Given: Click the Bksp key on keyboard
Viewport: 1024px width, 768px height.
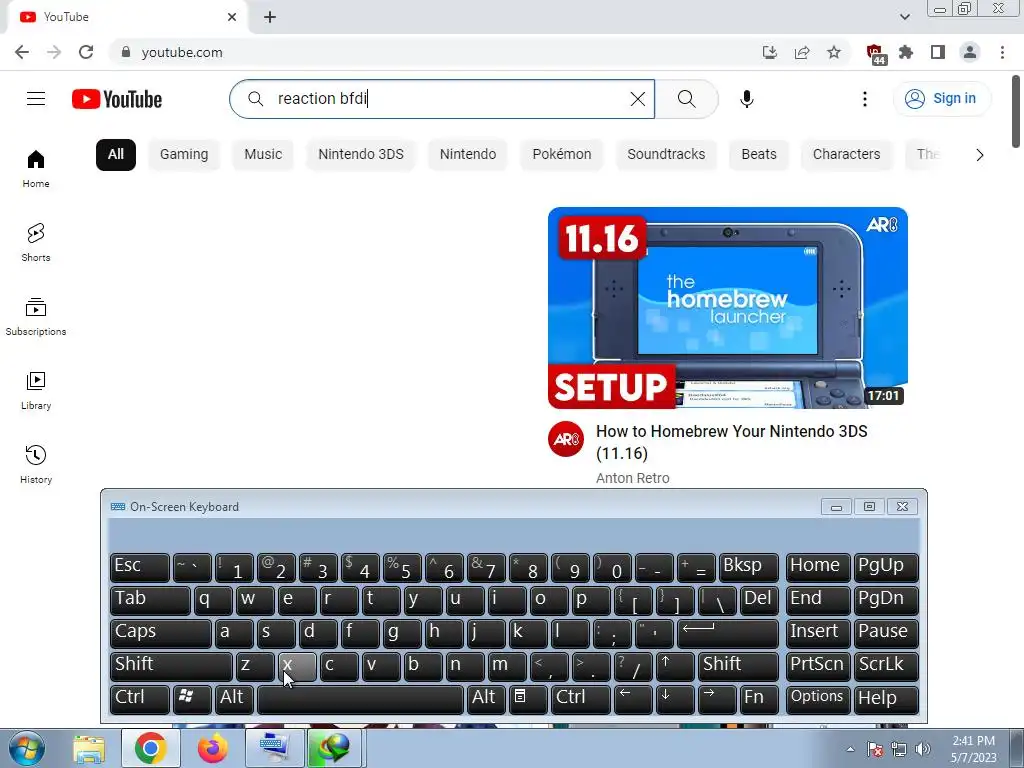Looking at the screenshot, I should tap(748, 566).
